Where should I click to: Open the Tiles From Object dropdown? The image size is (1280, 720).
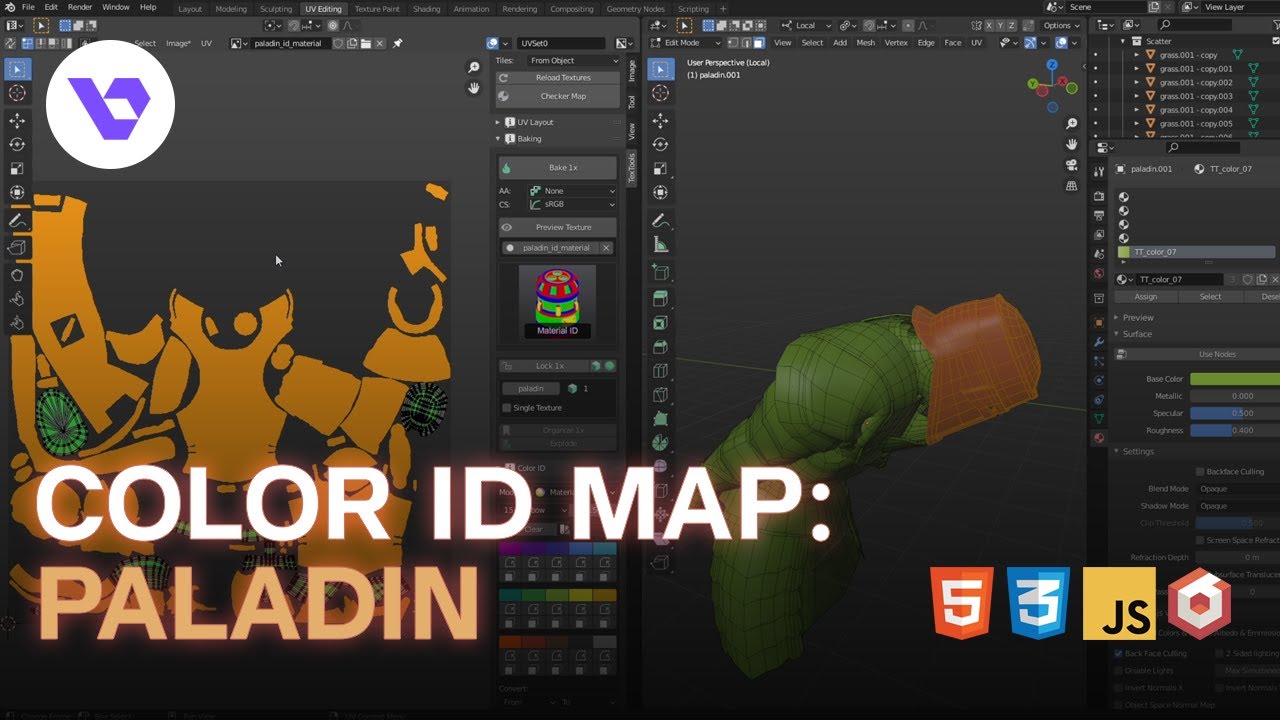point(574,61)
